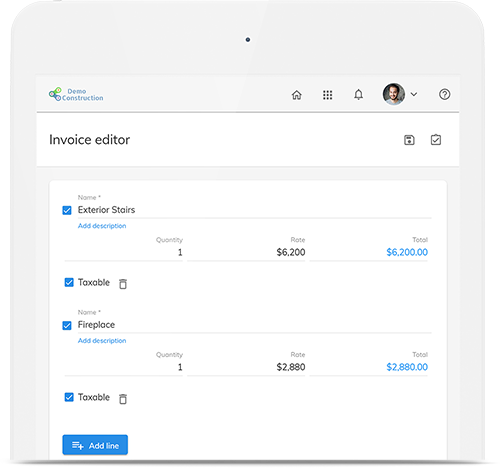Uncheck the Exterior Stairs line checkbox
500x468 pixels.
(67, 210)
